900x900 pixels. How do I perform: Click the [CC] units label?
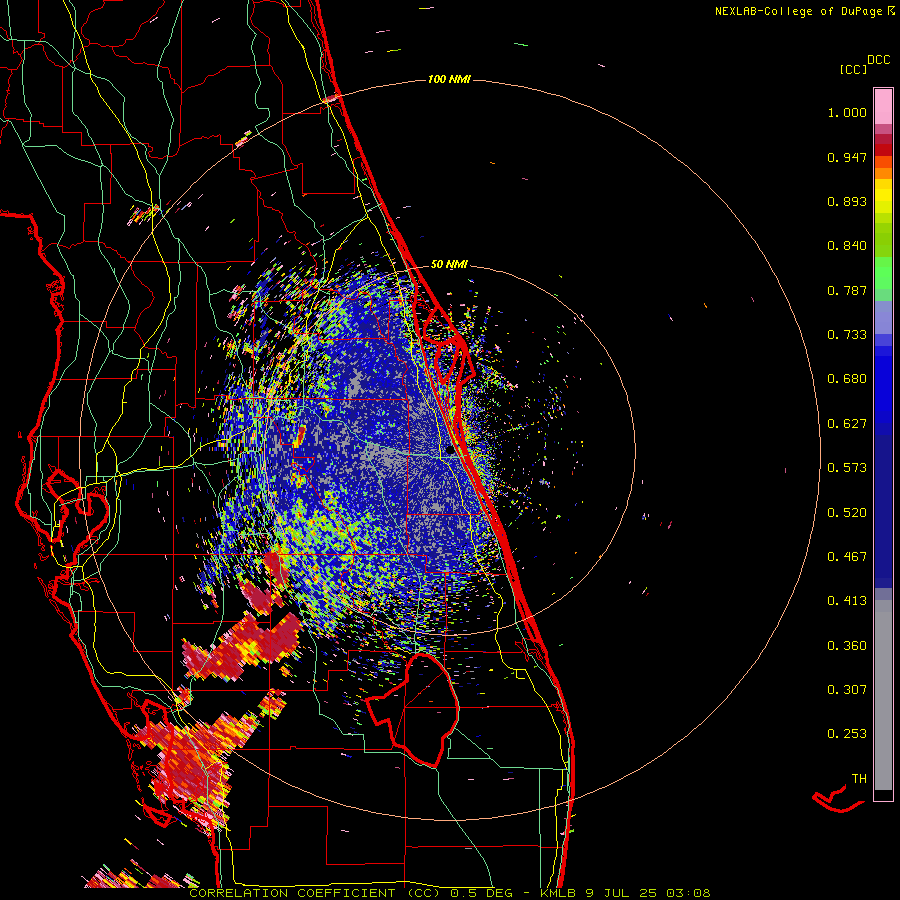coord(853,69)
